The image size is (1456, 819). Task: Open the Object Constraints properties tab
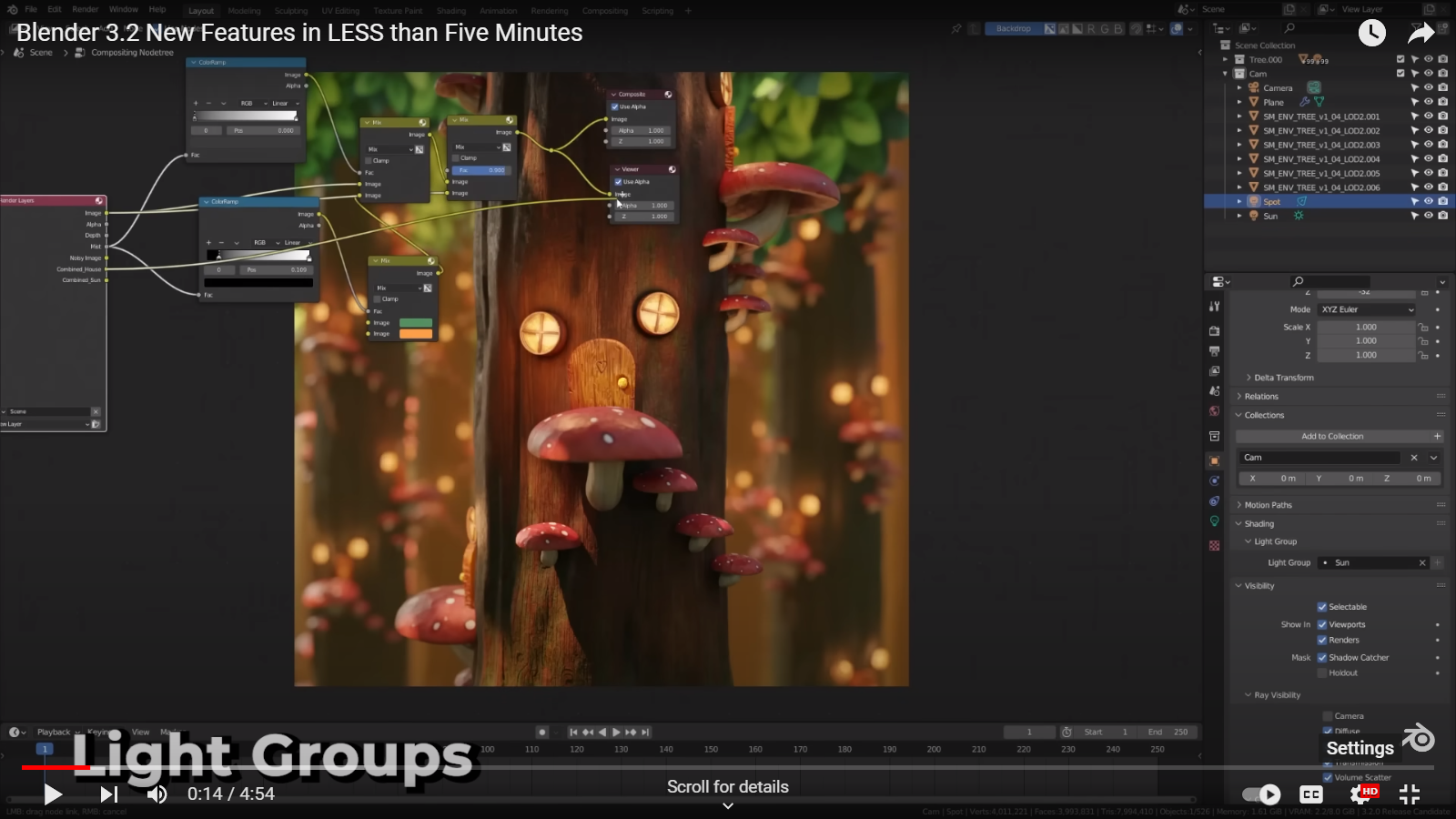[1214, 500]
